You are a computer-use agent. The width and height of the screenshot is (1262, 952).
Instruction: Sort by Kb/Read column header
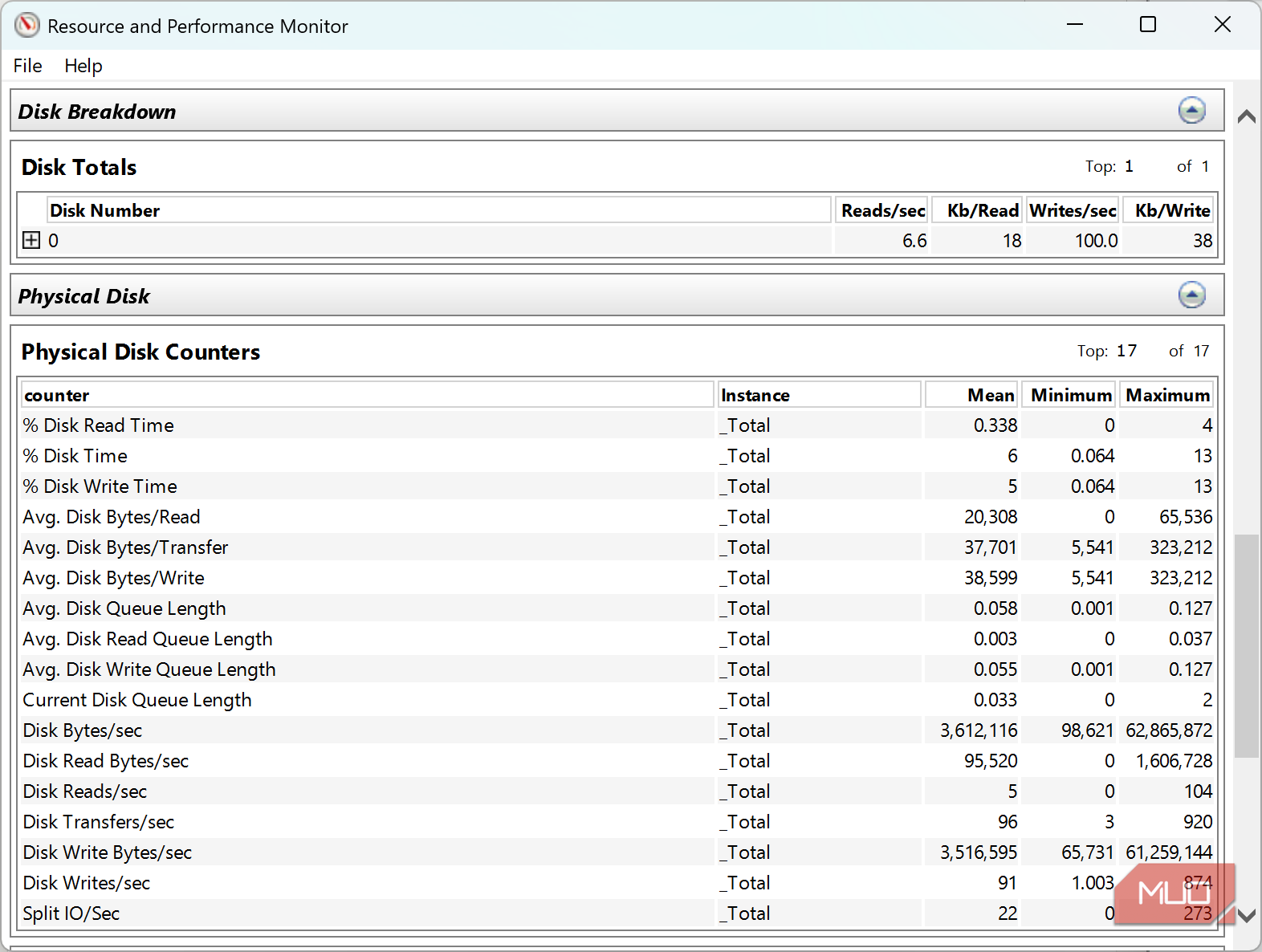977,210
